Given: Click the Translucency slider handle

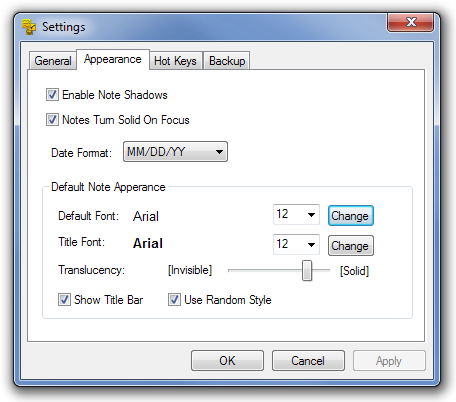Looking at the screenshot, I should coord(307,271).
